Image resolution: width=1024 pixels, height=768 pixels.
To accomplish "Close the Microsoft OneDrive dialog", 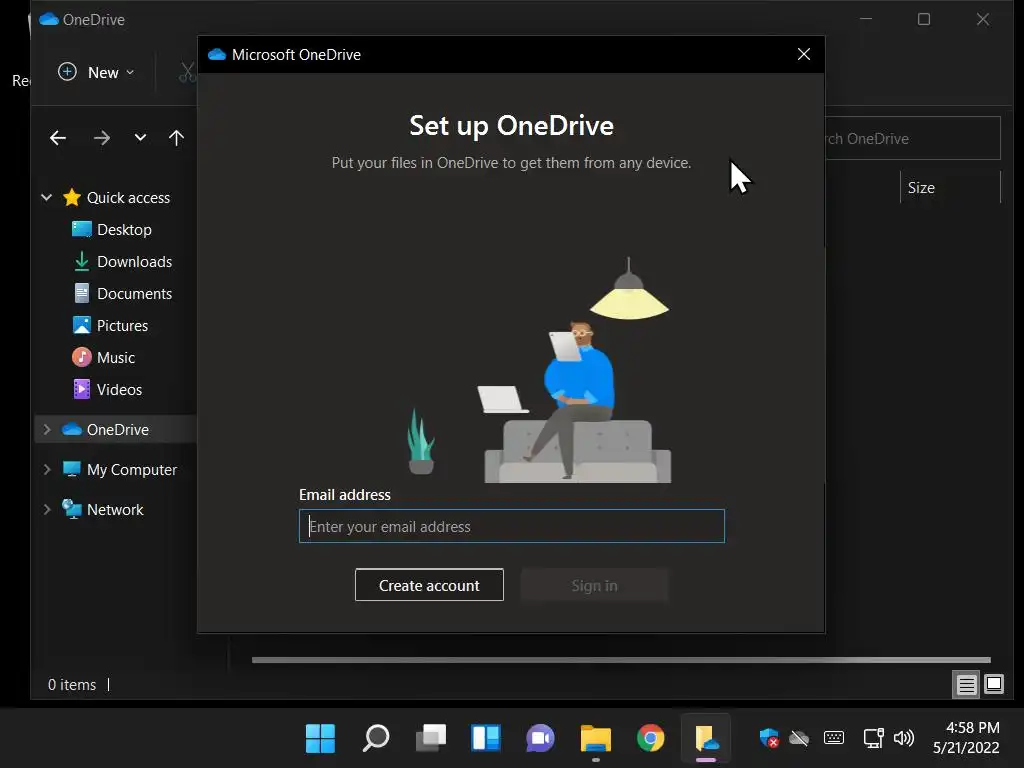I will point(804,55).
